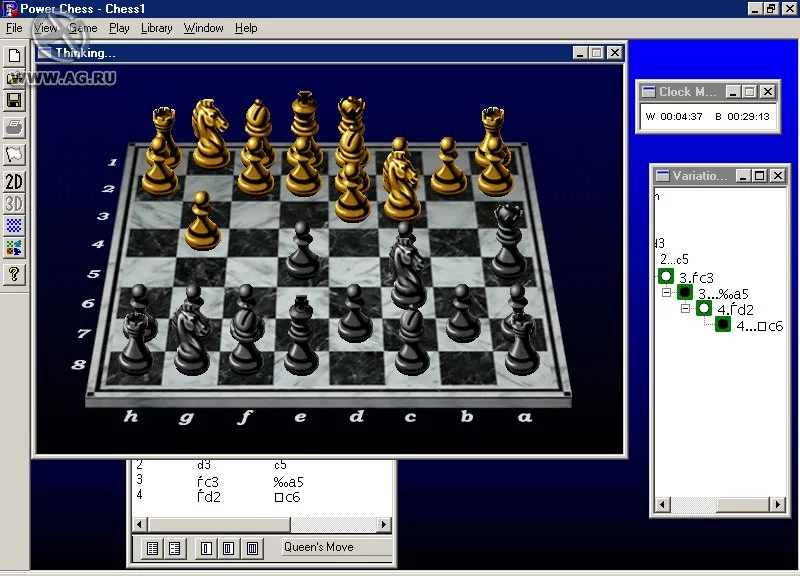Click the Open file folder icon in sidebar
This screenshot has width=800, height=576.
14,78
